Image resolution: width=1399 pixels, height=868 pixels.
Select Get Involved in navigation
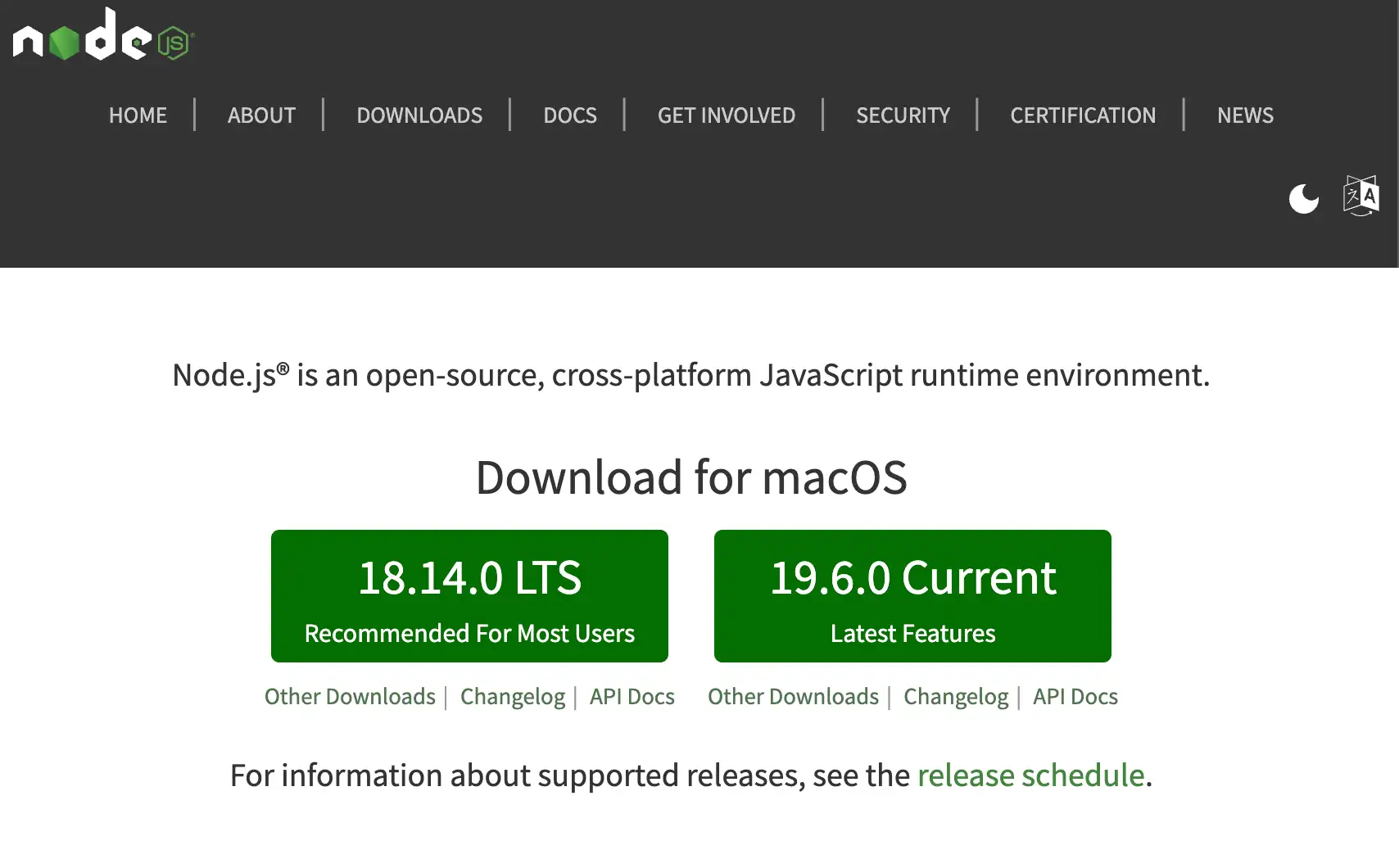click(726, 115)
